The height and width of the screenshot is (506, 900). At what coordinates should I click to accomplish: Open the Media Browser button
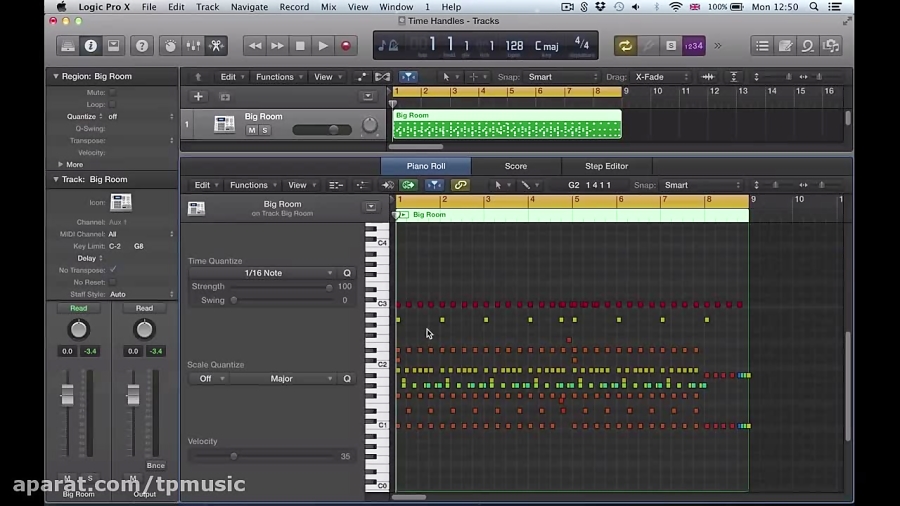click(831, 46)
